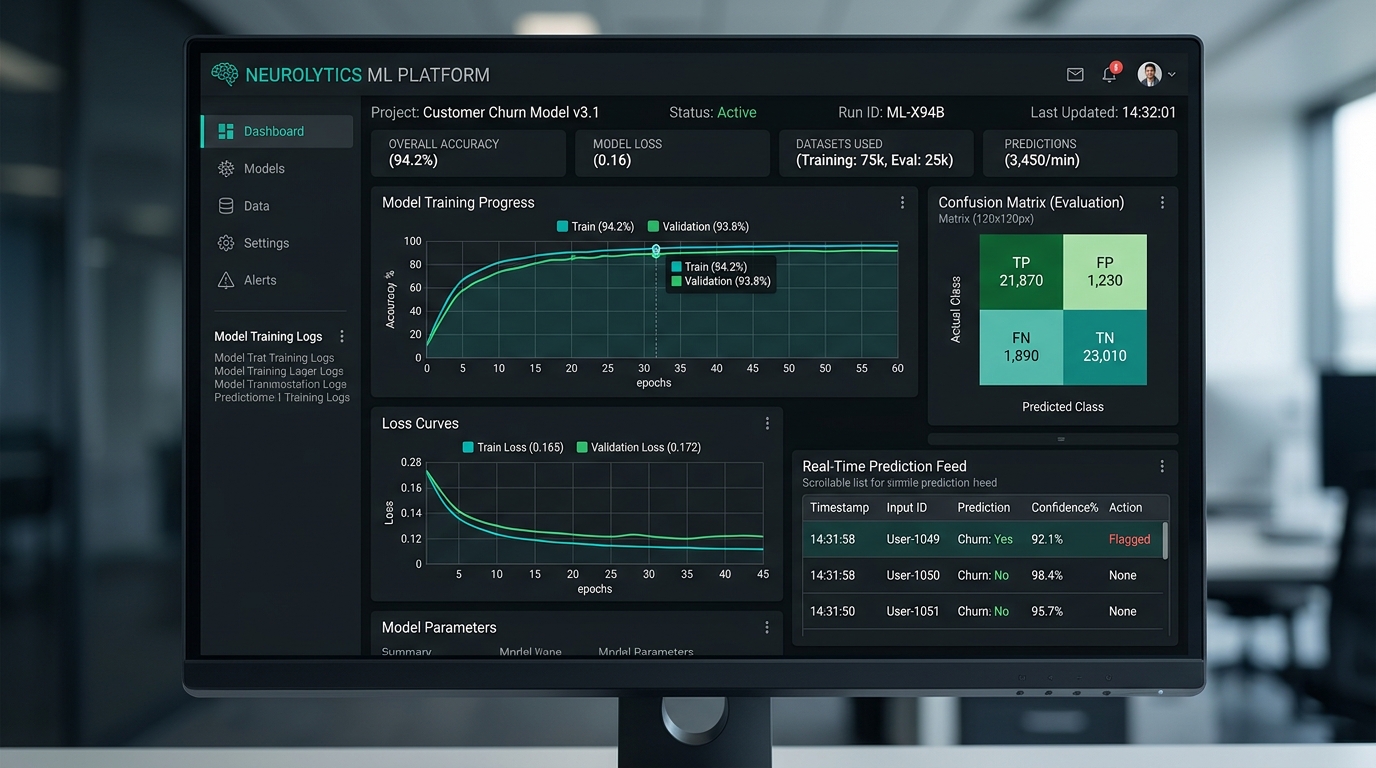The height and width of the screenshot is (768, 1376).
Task: Open the notifications bell icon
Action: 1109,75
